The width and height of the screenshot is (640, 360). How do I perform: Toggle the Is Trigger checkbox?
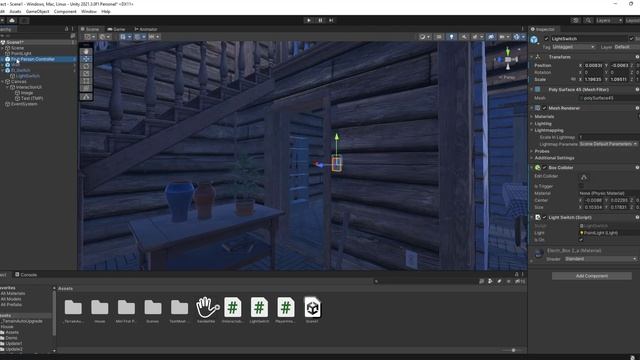pyautogui.click(x=581, y=186)
